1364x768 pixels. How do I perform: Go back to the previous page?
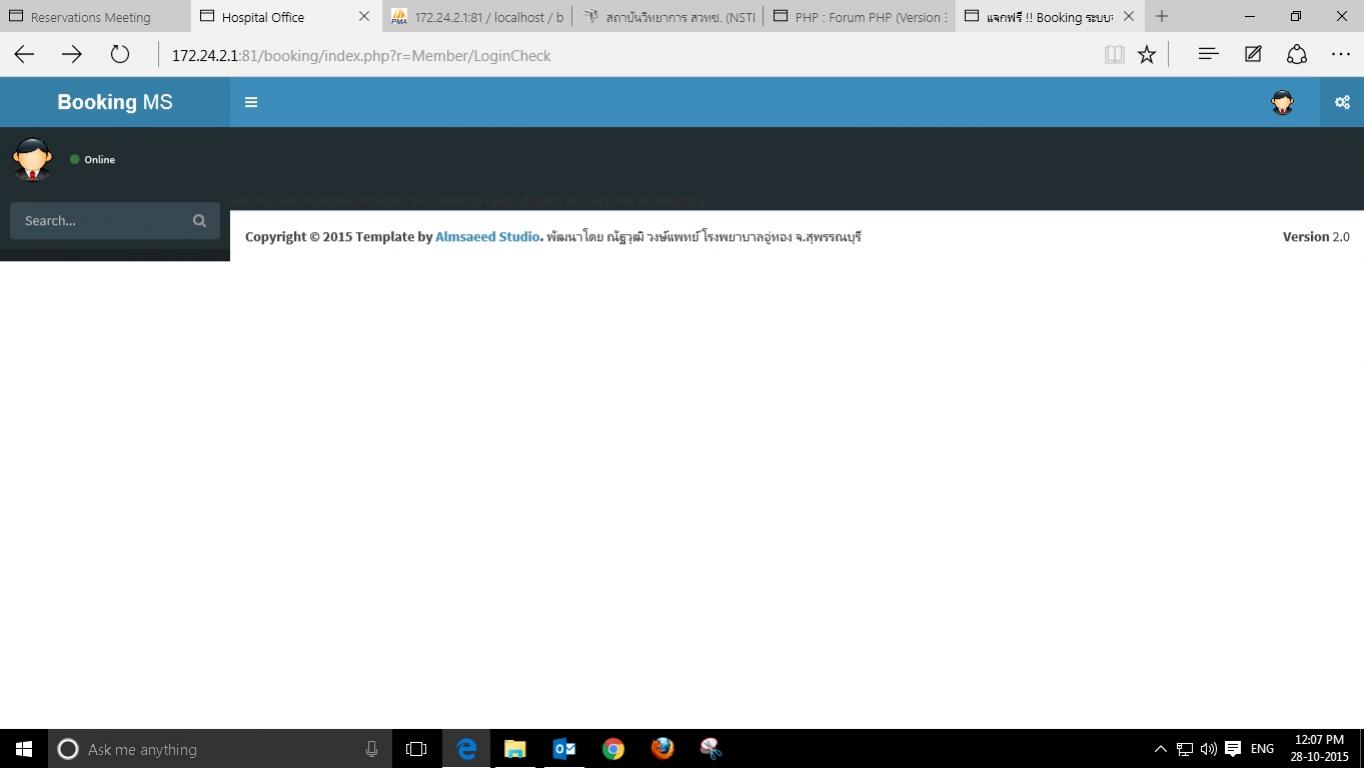click(24, 55)
